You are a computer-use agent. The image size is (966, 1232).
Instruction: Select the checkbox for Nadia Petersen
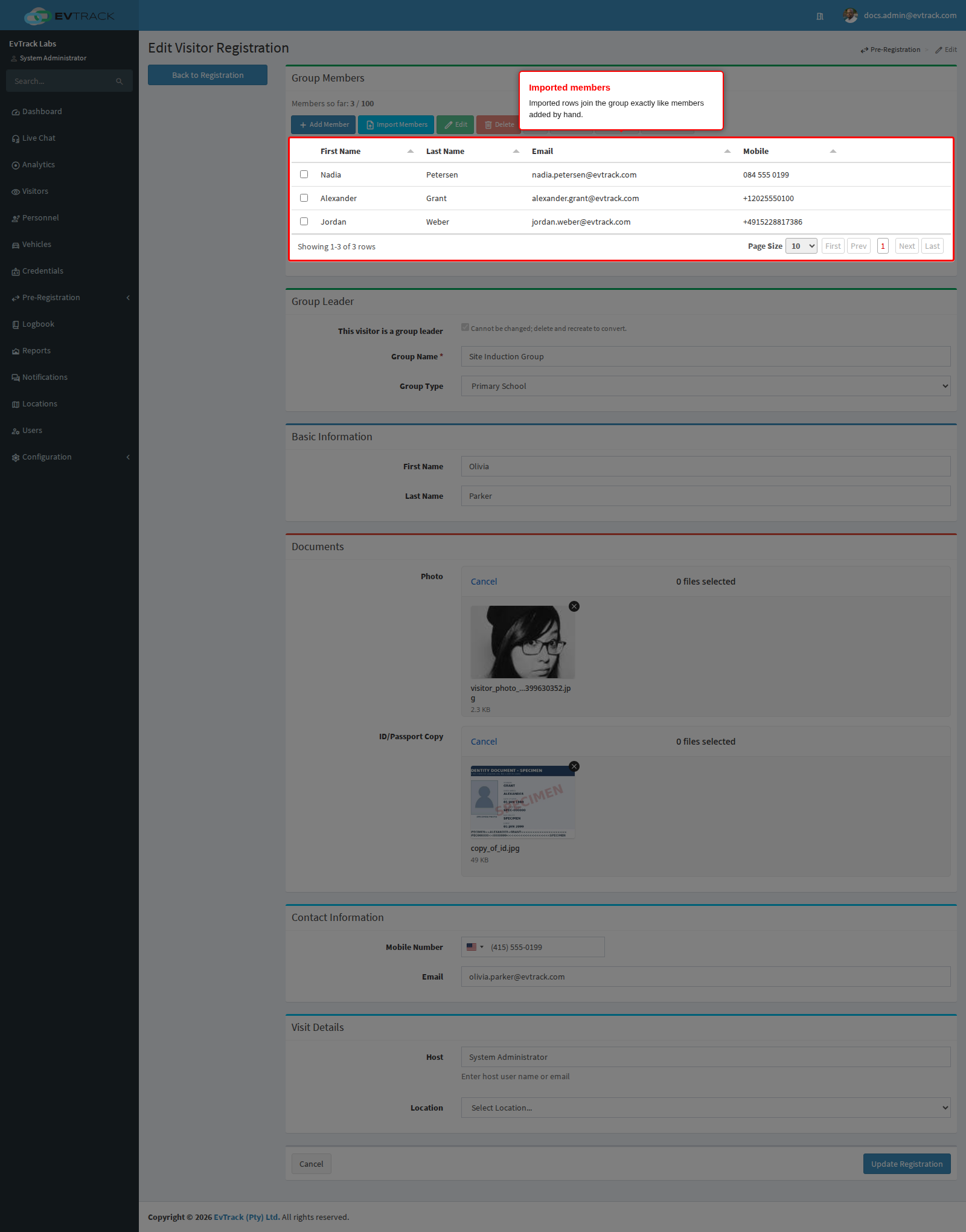pyautogui.click(x=304, y=175)
